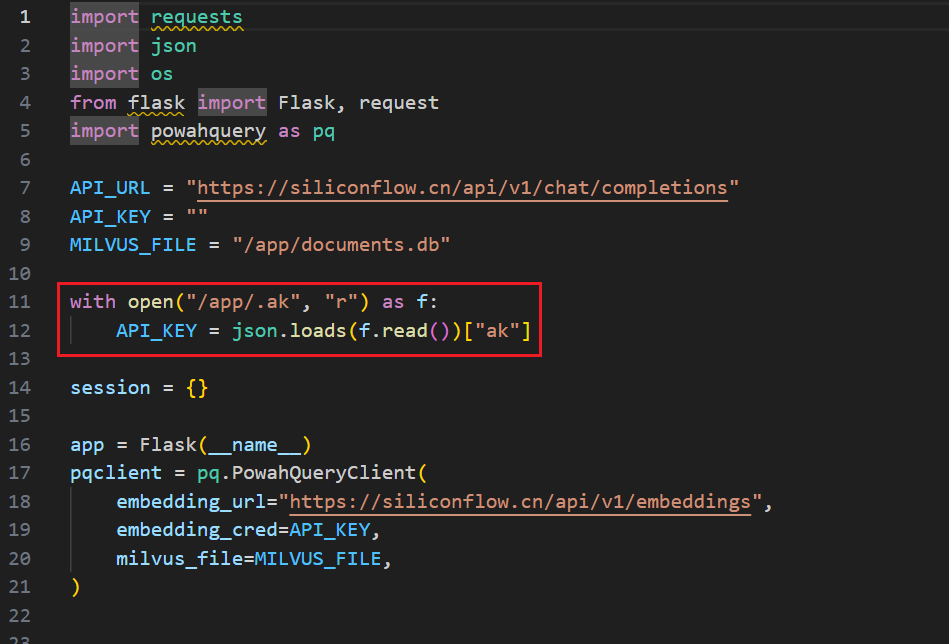Click line number 1 in the gutter
949x644 pixels.
click(24, 17)
